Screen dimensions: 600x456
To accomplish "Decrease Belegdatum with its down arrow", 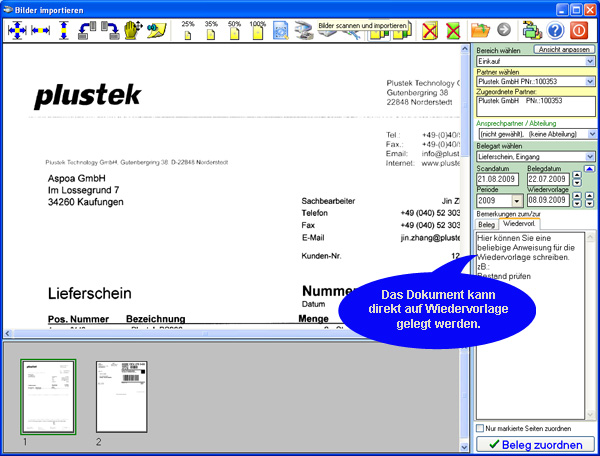I will (x=577, y=182).
